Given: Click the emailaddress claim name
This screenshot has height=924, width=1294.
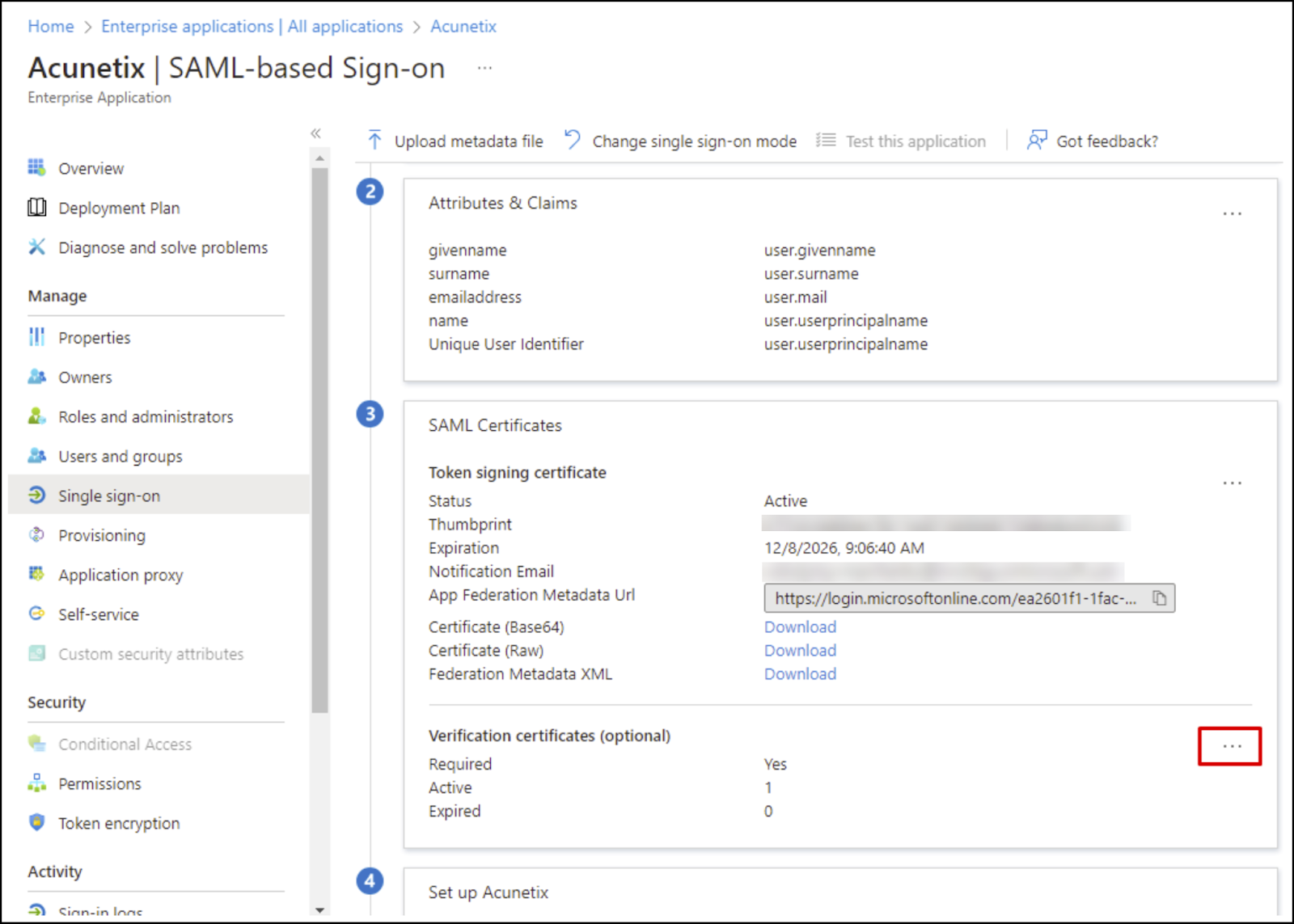Looking at the screenshot, I should (x=475, y=297).
